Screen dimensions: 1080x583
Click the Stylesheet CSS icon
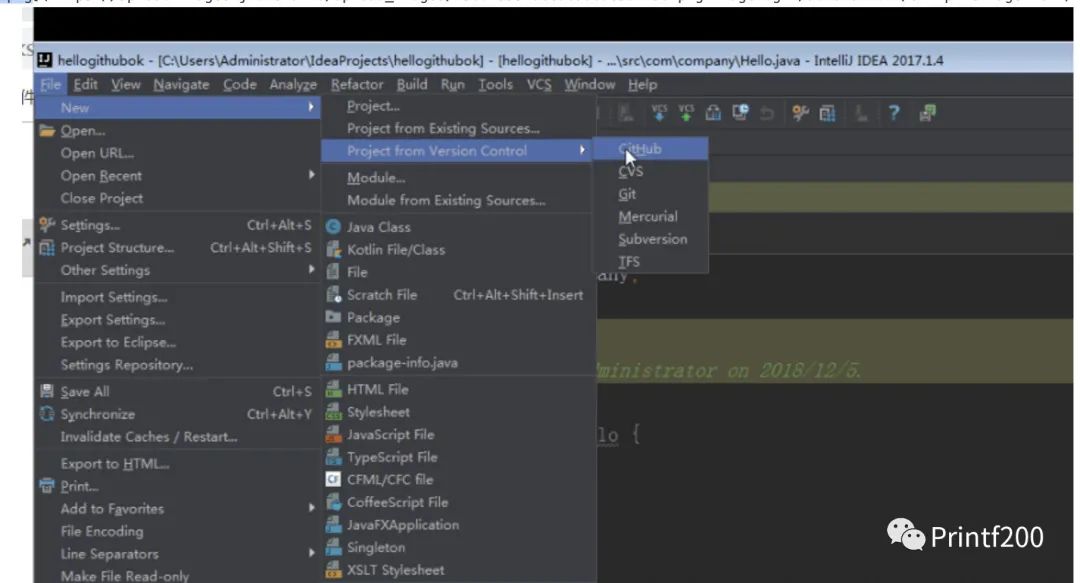333,412
